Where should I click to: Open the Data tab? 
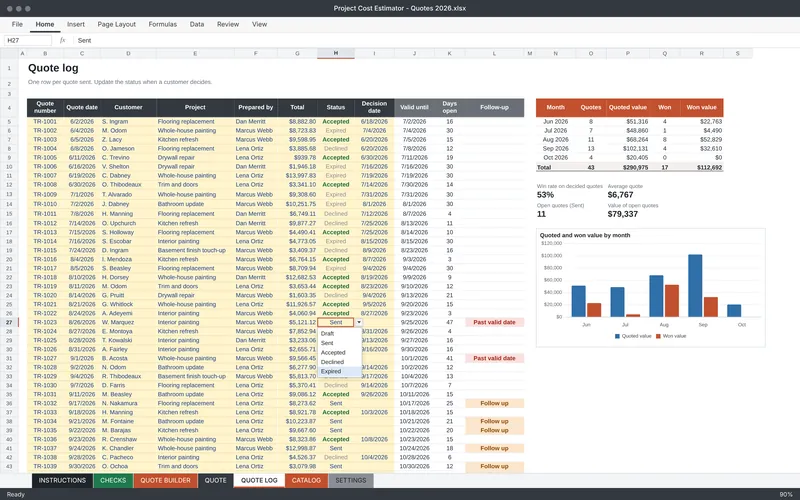pos(196,24)
